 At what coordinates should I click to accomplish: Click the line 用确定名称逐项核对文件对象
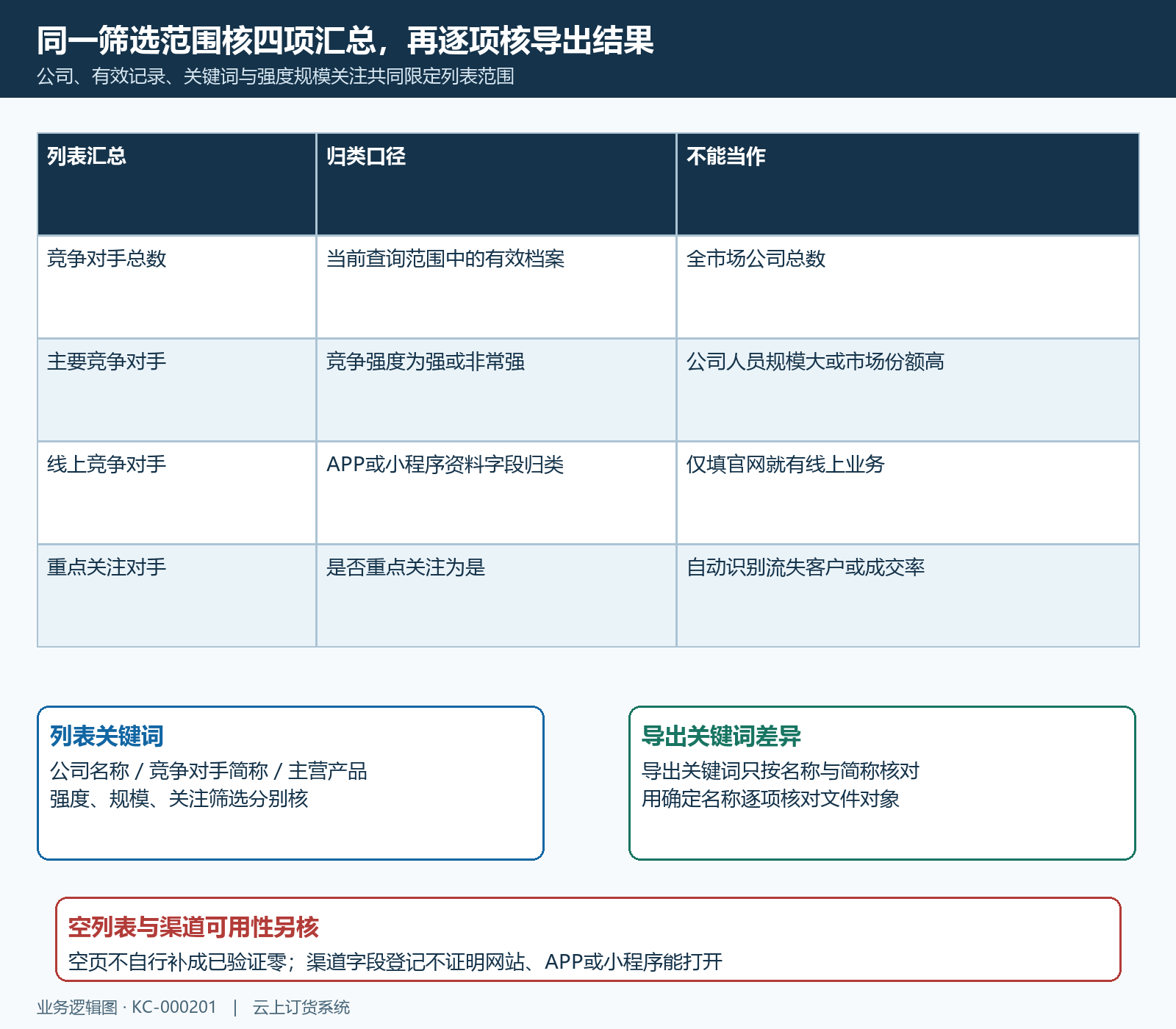tap(770, 799)
